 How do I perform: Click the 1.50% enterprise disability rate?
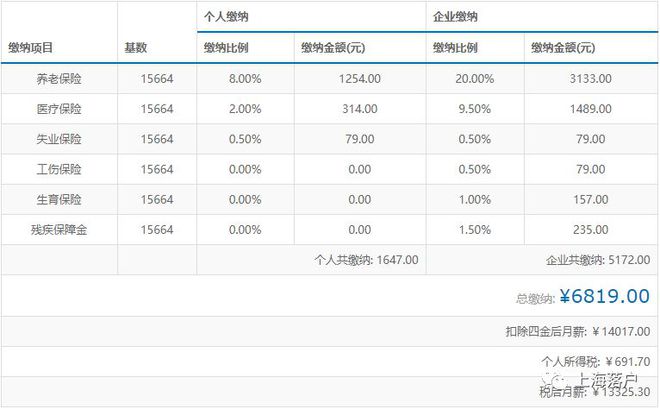474,230
